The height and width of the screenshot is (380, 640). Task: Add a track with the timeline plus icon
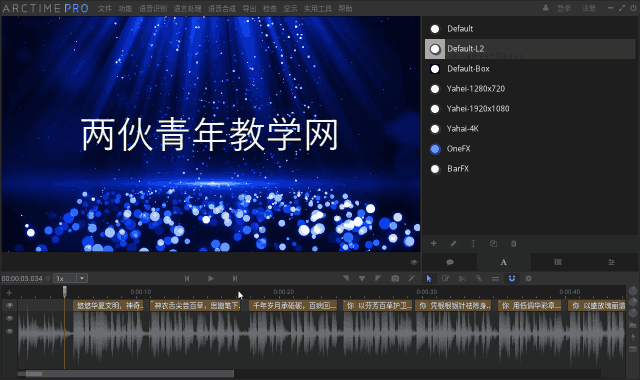tap(9, 293)
